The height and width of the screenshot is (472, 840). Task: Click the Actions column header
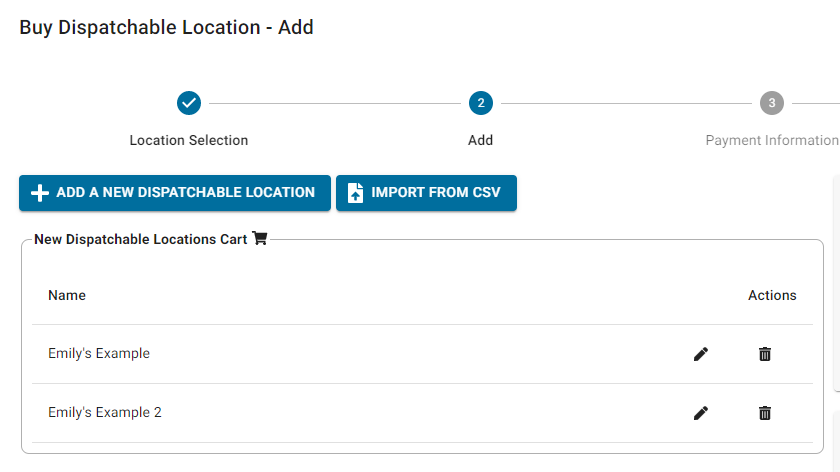(772, 295)
